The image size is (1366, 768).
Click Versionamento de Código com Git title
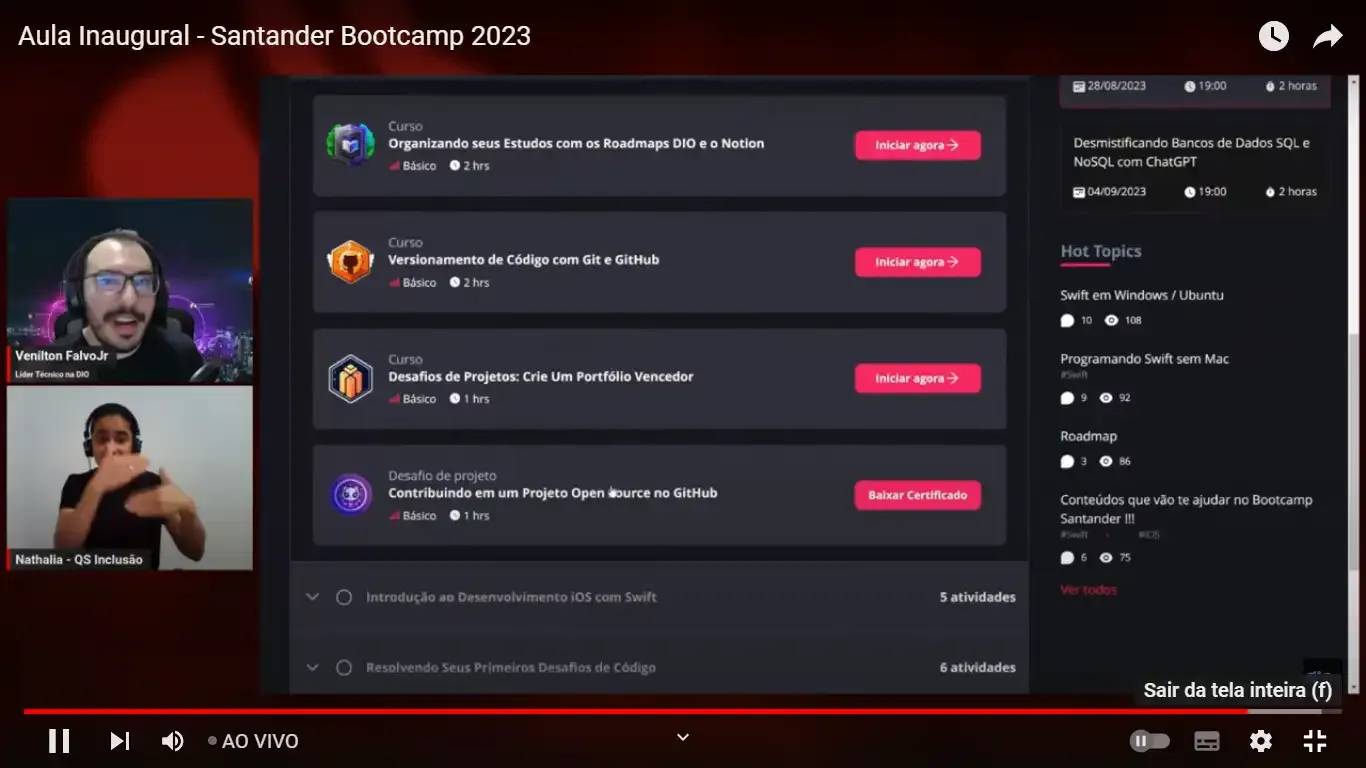point(523,260)
